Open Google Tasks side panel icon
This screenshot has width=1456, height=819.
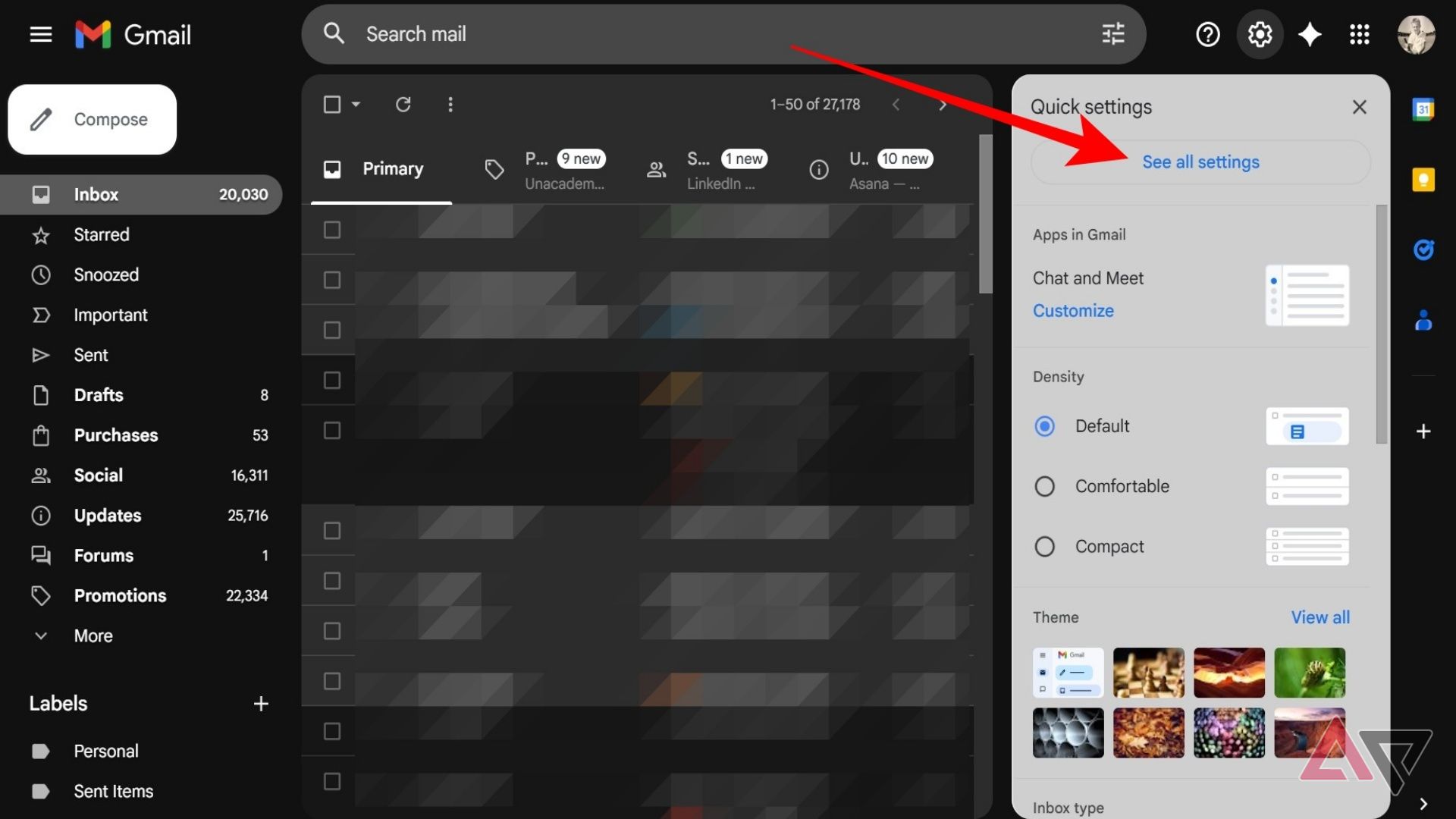[1423, 249]
